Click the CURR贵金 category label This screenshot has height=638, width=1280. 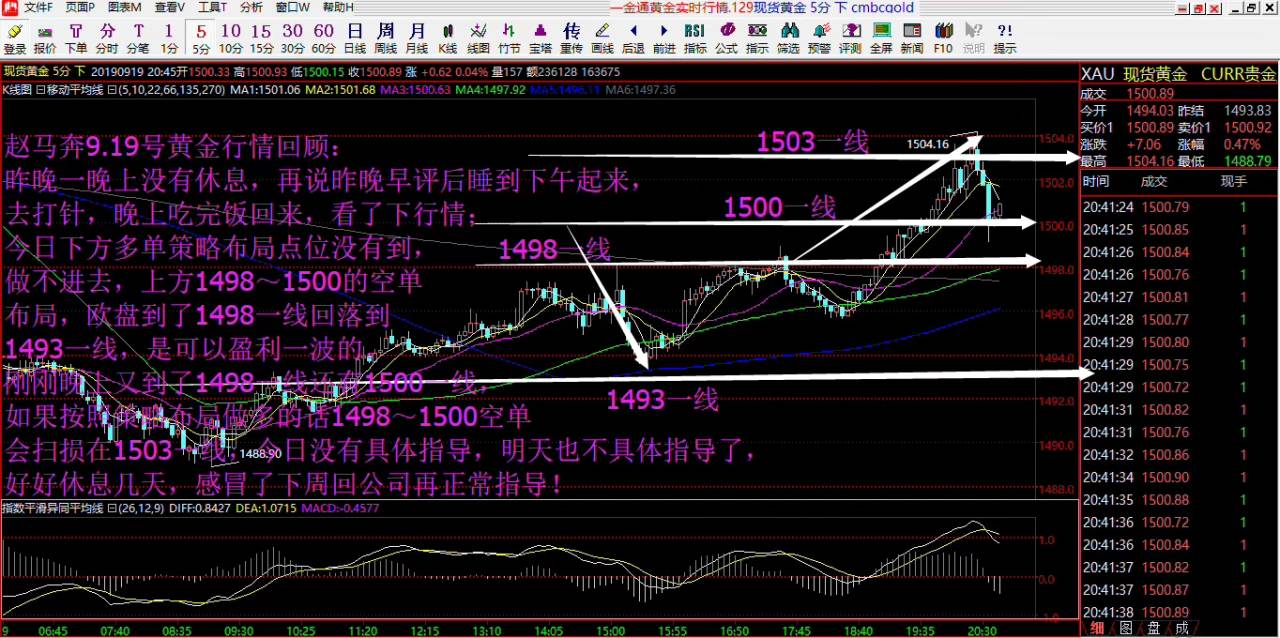pos(1238,74)
